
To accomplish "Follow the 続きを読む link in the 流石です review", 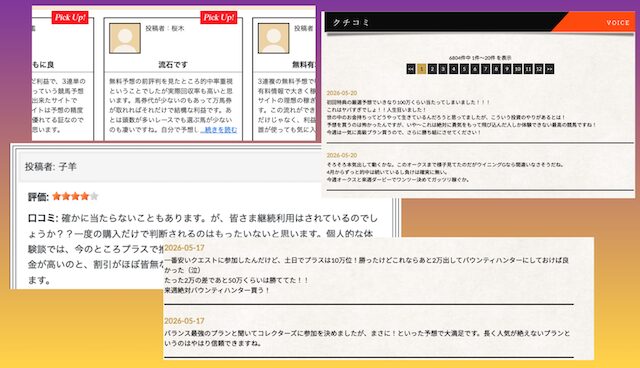I will tap(219, 130).
